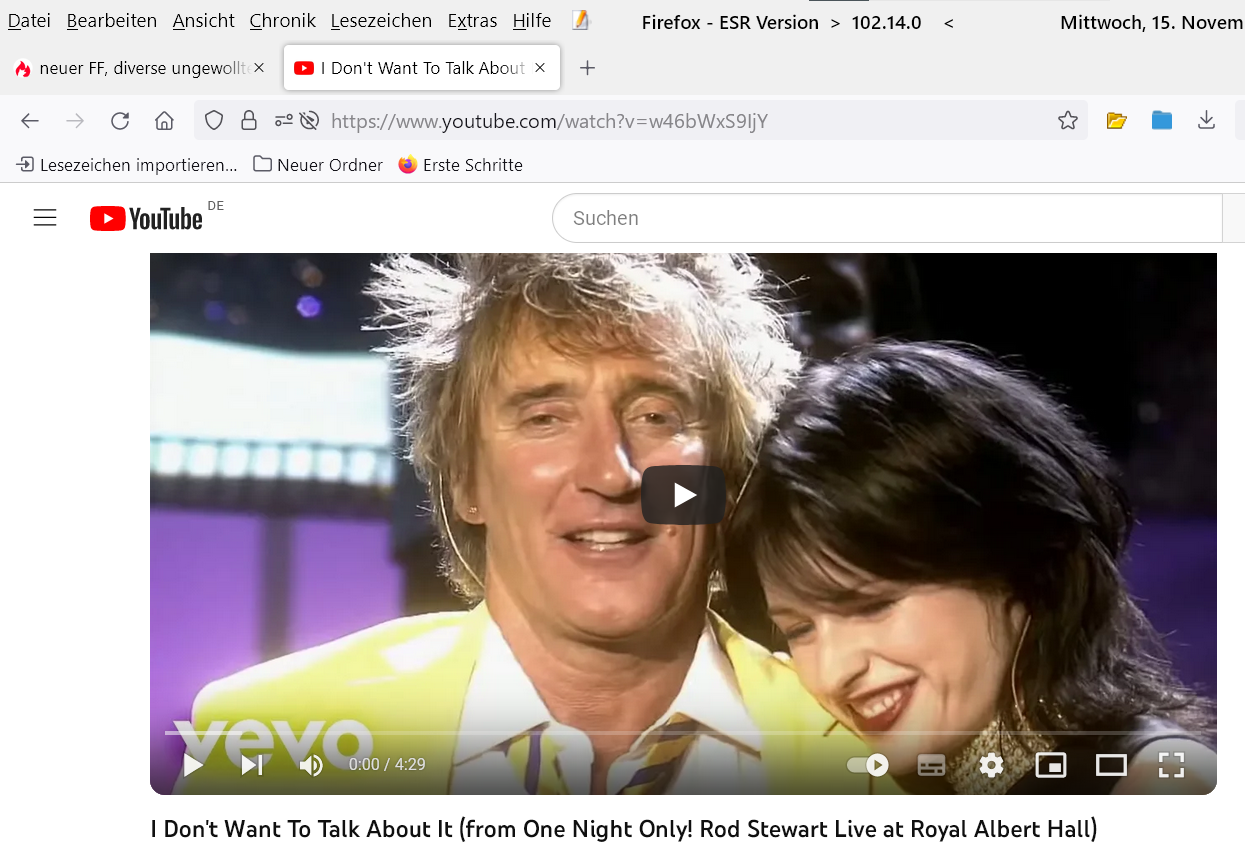Open the video settings gear
Image resolution: width=1245 pixels, height=853 pixels.
click(x=991, y=765)
